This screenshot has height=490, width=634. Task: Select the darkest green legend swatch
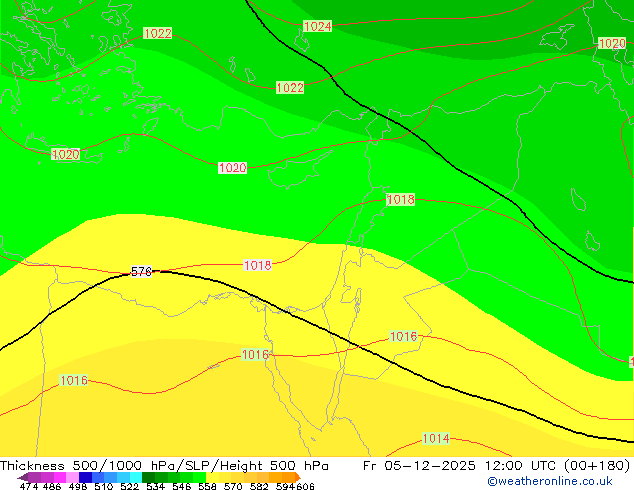pyautogui.click(x=148, y=477)
